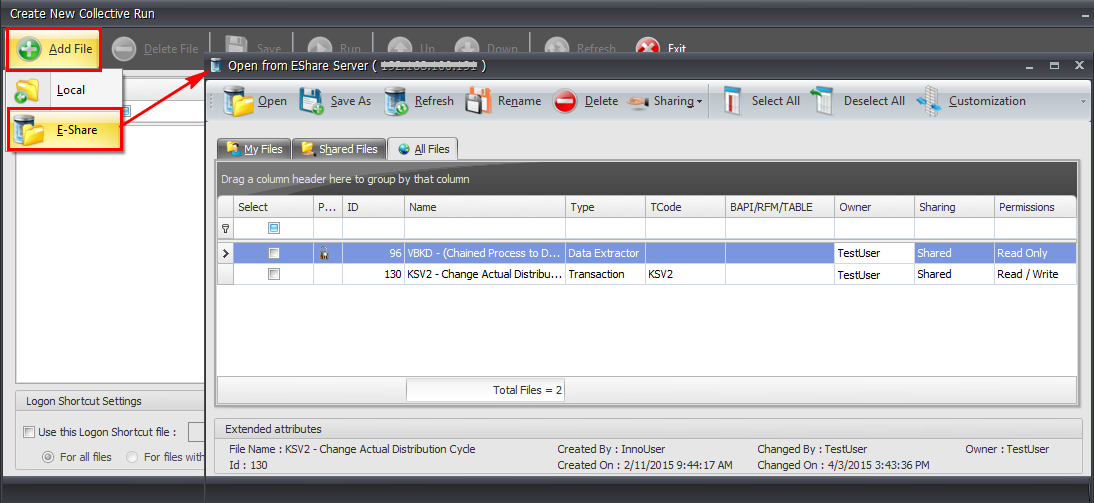The image size is (1094, 503).
Task: Click the Open folder icon in EShare toolbar
Action: (x=239, y=101)
